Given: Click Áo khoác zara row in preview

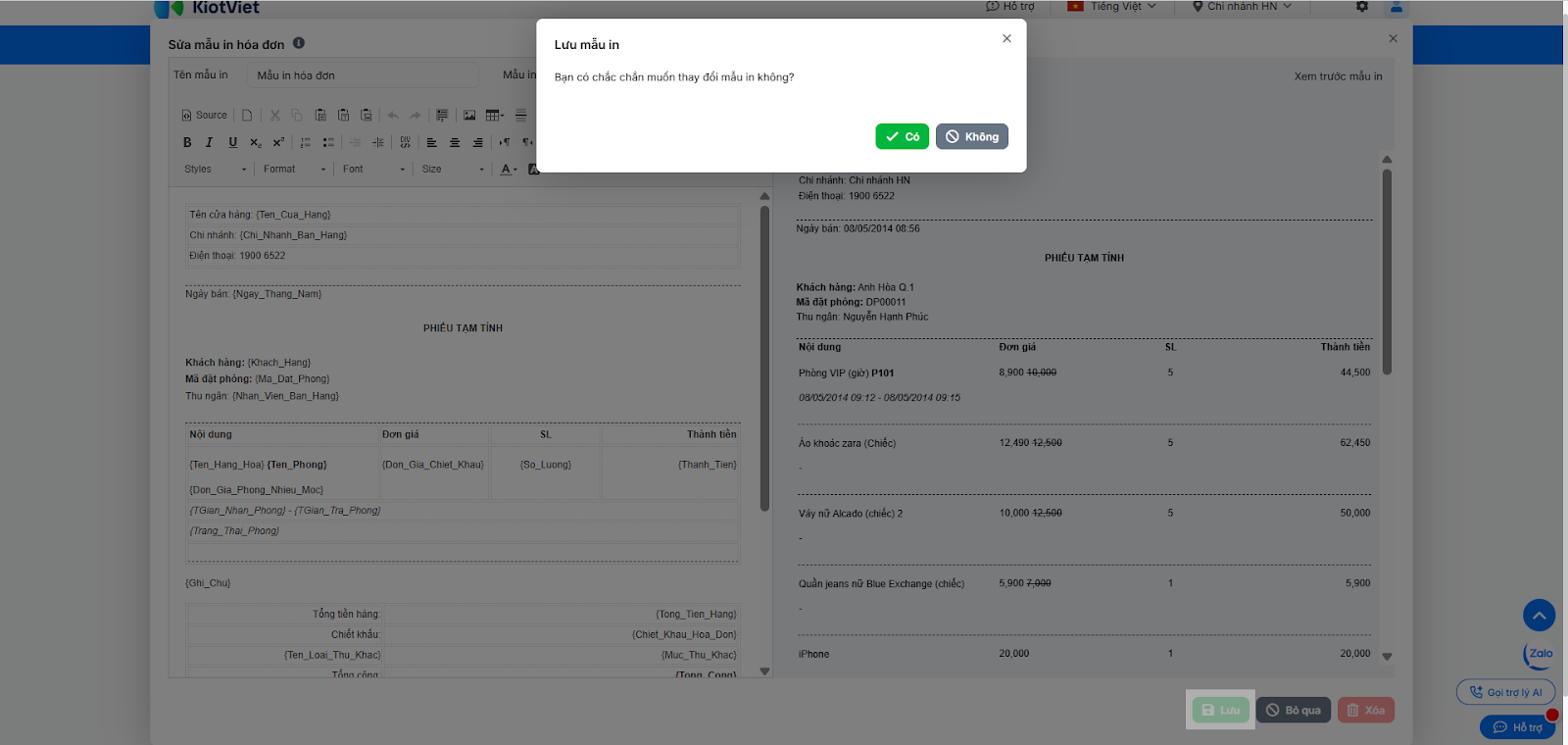Looking at the screenshot, I should [x=1084, y=443].
